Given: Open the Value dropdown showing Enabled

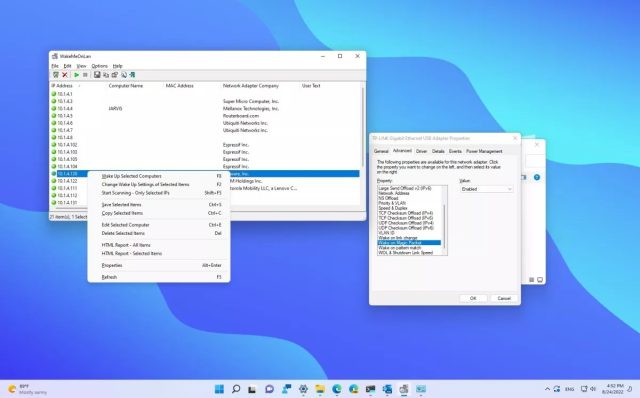Looking at the screenshot, I should tap(486, 189).
